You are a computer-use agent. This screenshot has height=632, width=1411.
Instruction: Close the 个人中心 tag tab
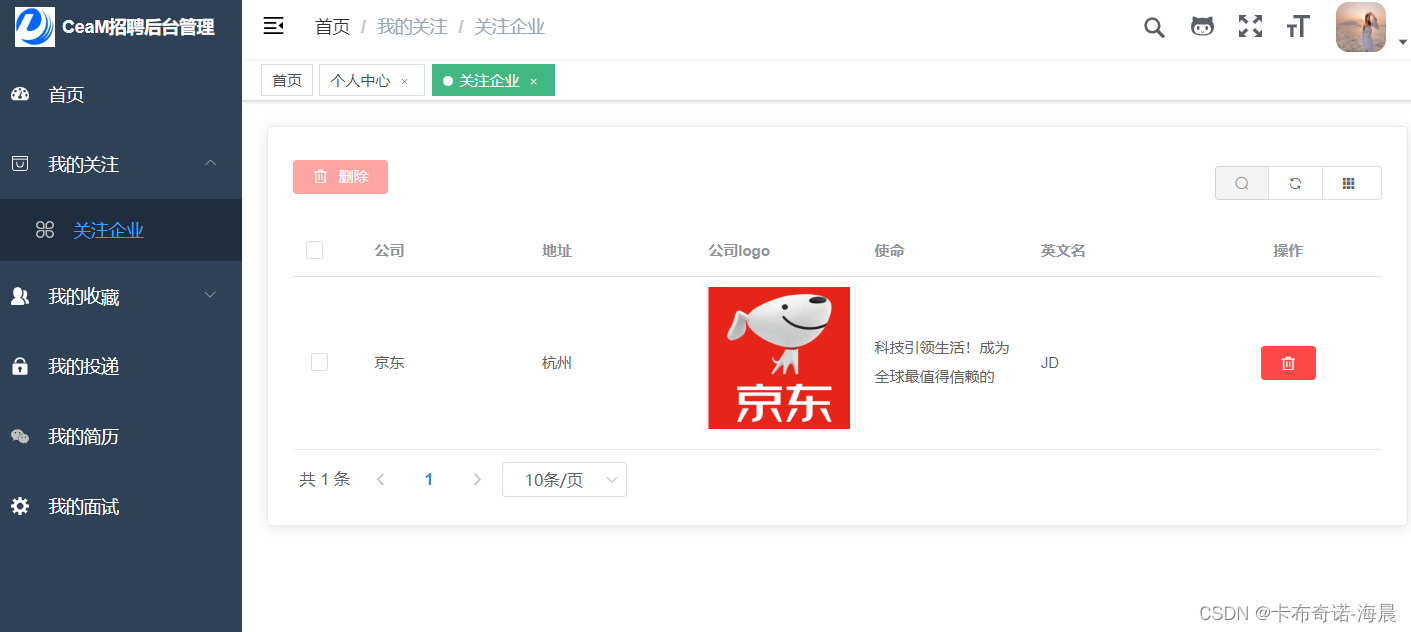tap(404, 81)
